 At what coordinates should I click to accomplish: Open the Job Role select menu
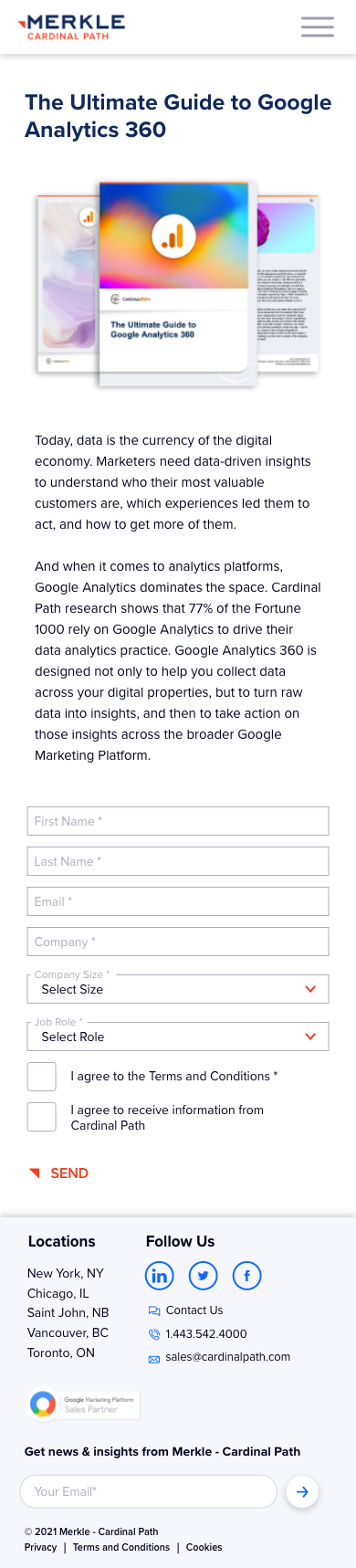pyautogui.click(x=178, y=1037)
